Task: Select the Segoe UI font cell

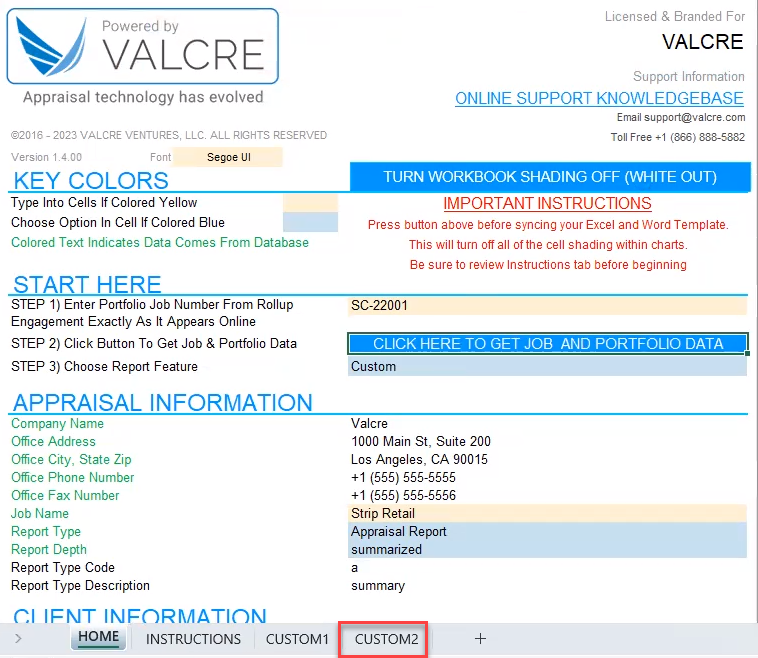Action: 228,157
